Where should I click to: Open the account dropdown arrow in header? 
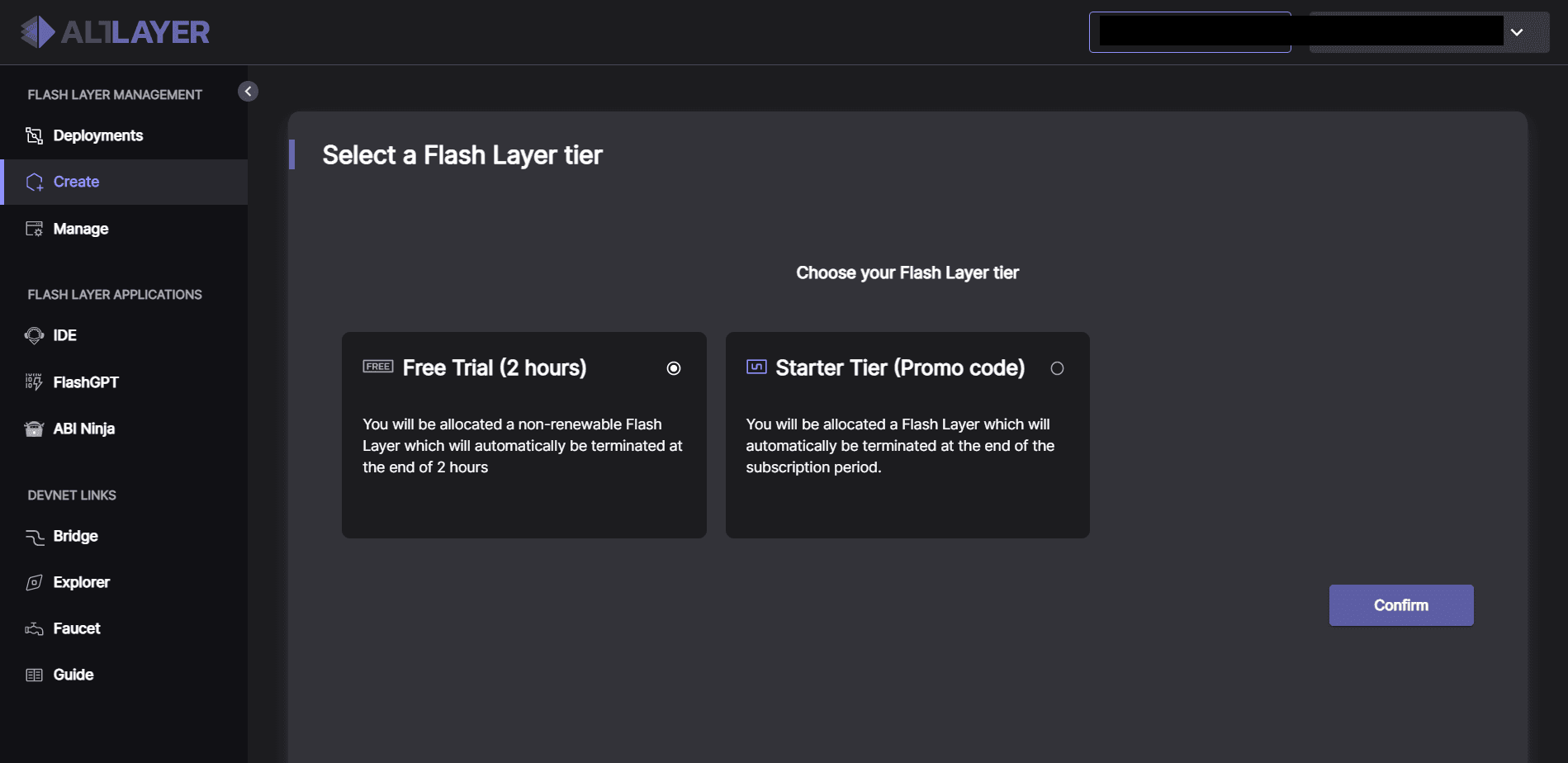pos(1517,32)
